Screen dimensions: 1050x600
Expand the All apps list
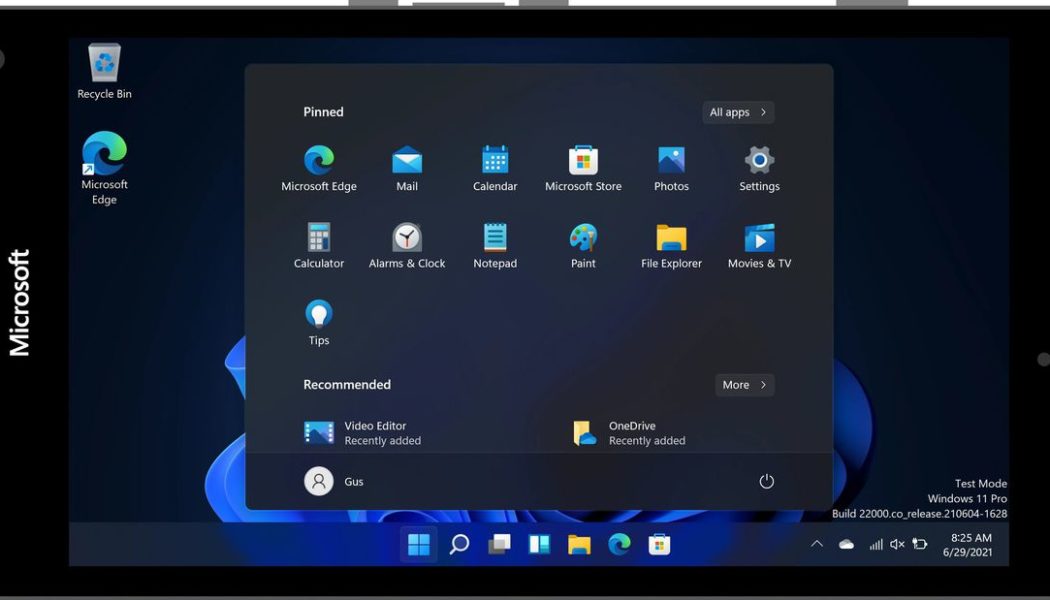737,112
